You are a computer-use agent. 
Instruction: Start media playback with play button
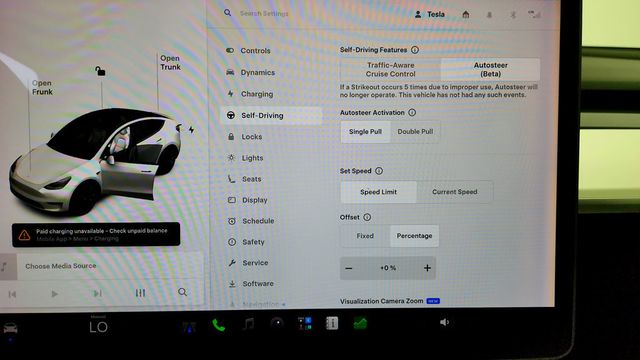click(x=54, y=293)
